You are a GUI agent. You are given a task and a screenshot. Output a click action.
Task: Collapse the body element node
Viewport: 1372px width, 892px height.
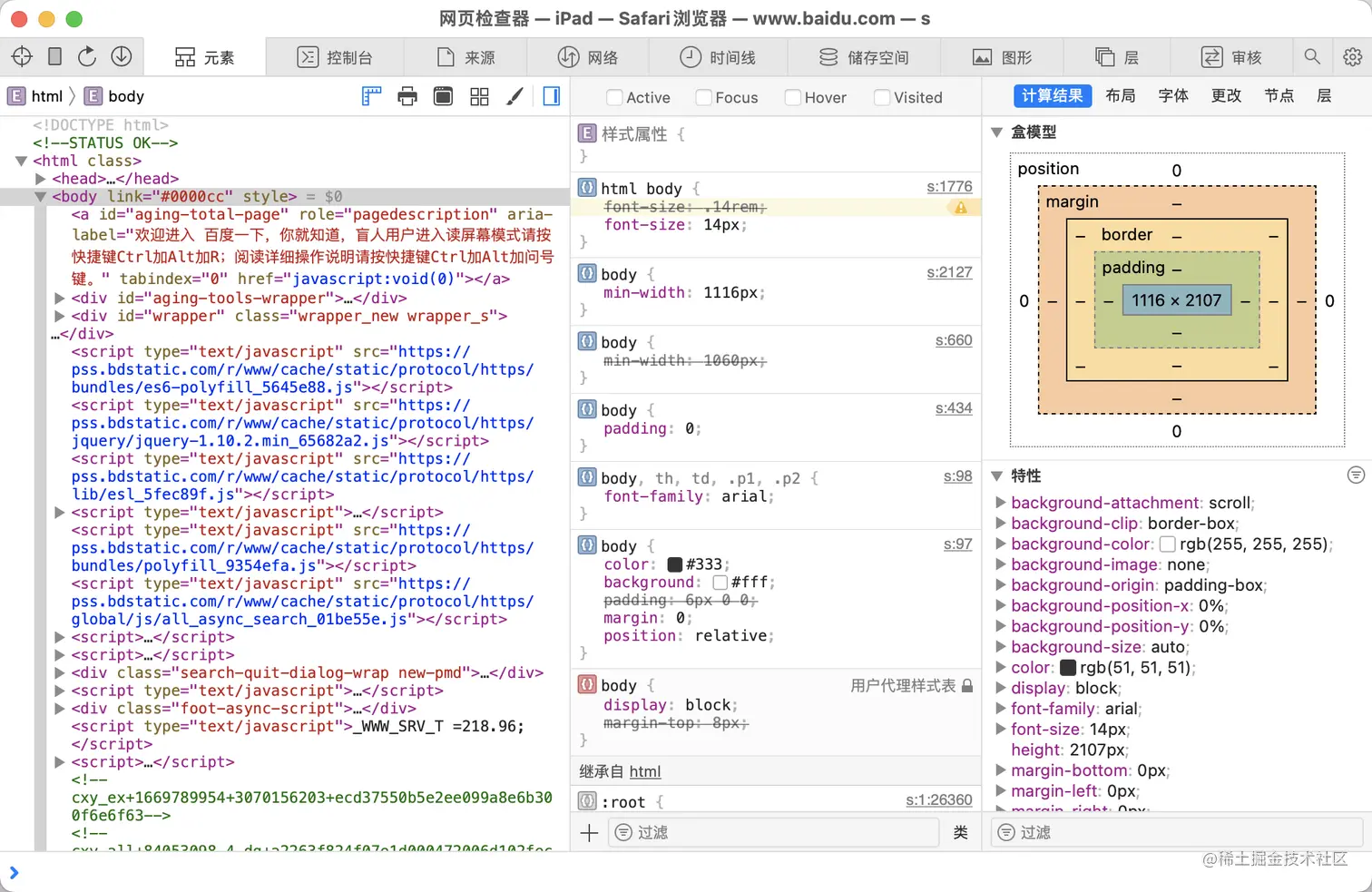point(40,196)
